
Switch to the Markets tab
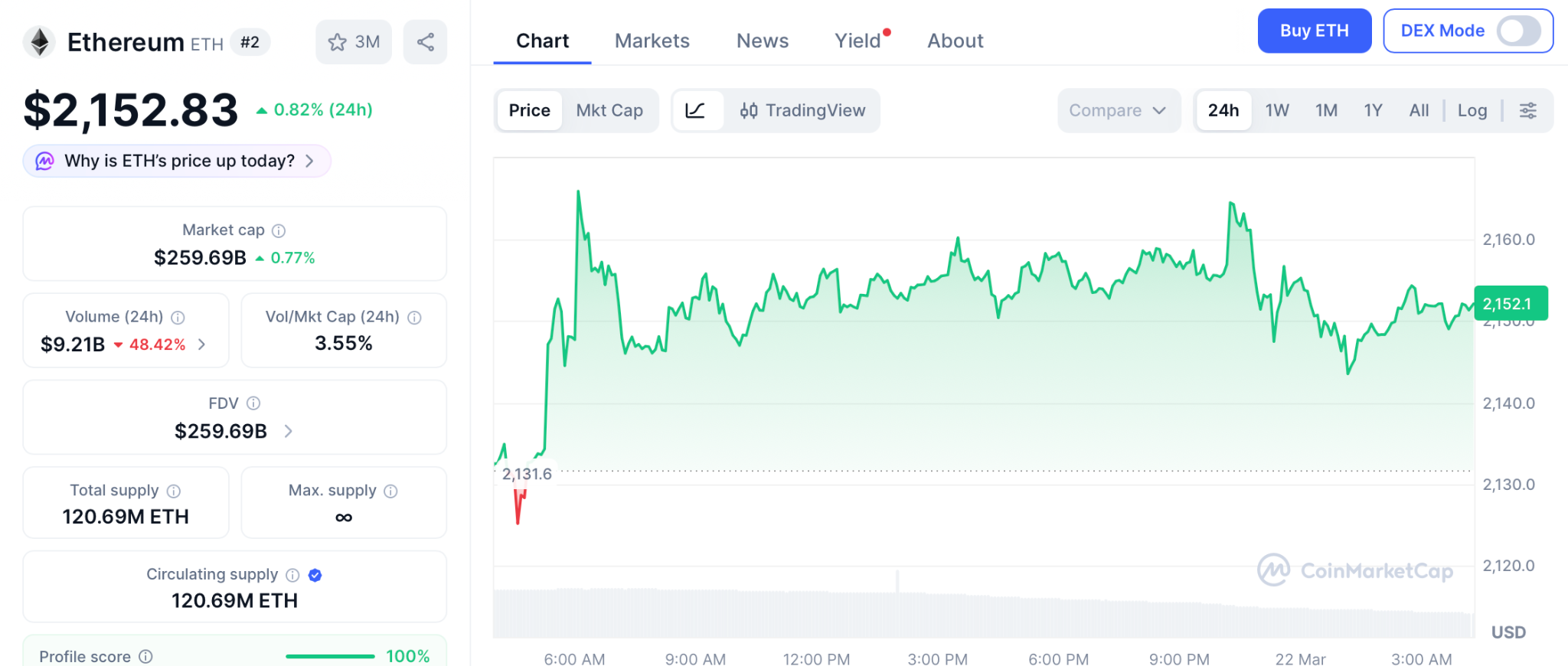(x=652, y=41)
